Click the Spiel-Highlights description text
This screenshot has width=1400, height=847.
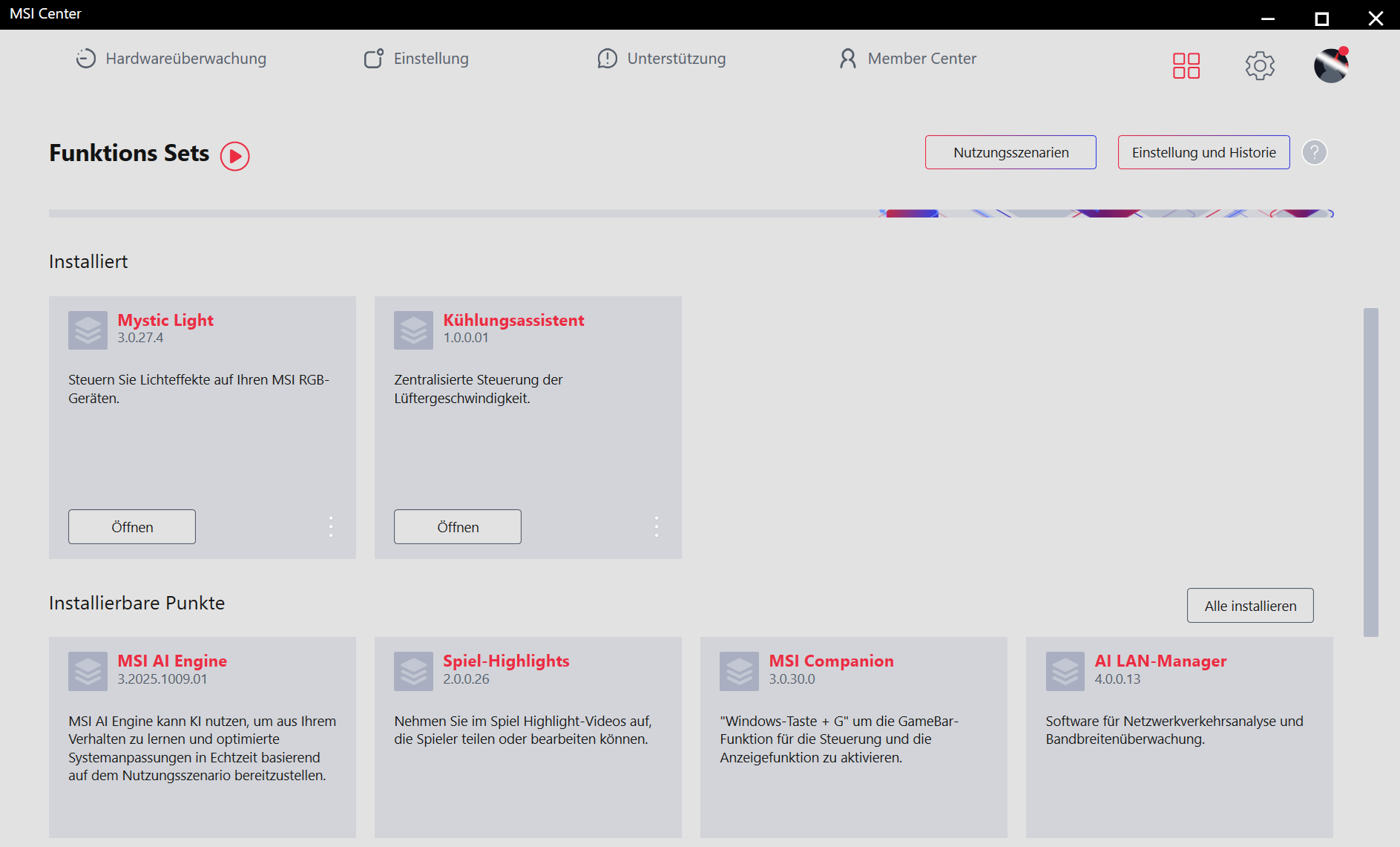click(x=523, y=730)
